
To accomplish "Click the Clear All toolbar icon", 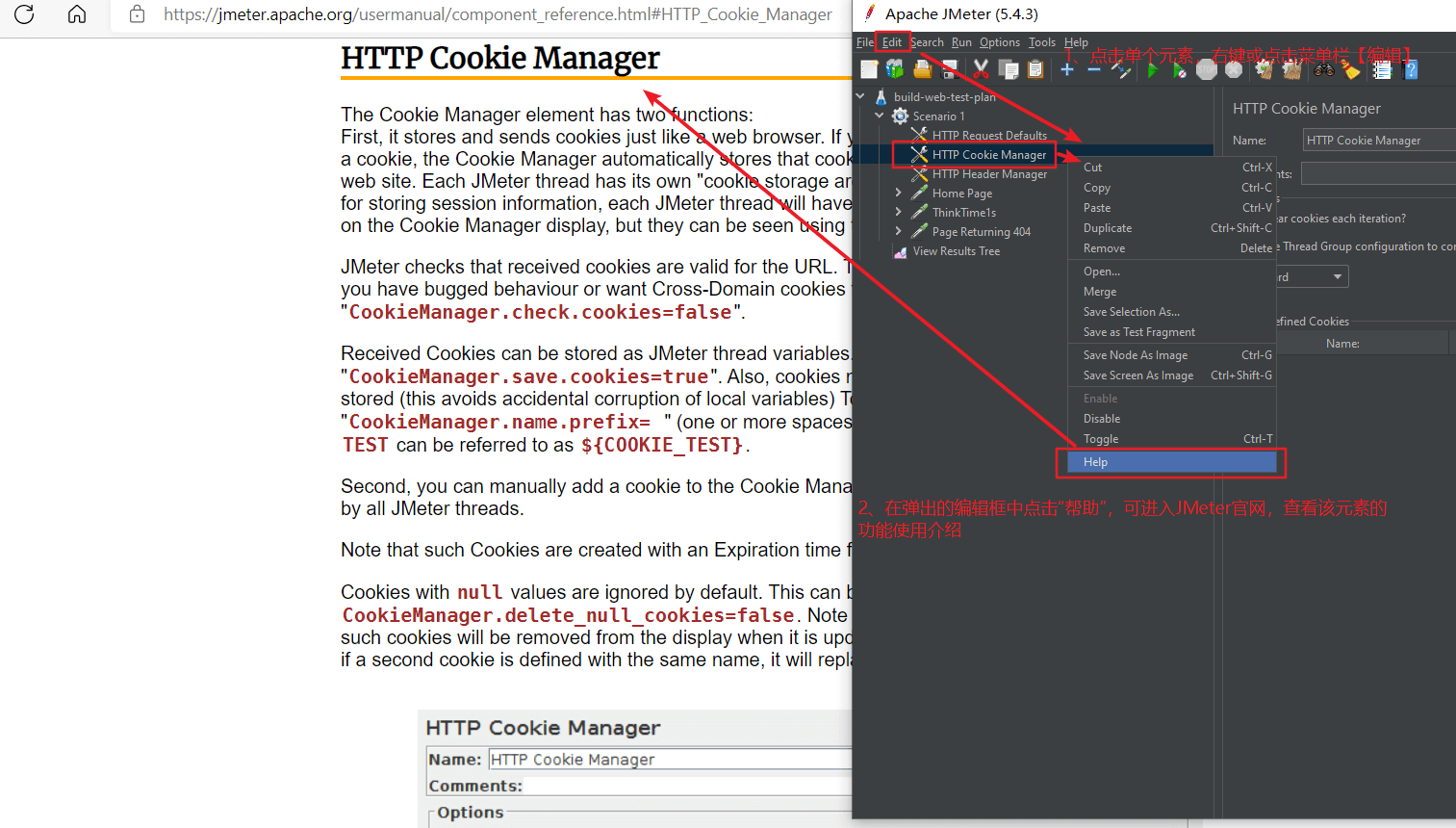I will pos(1291,69).
